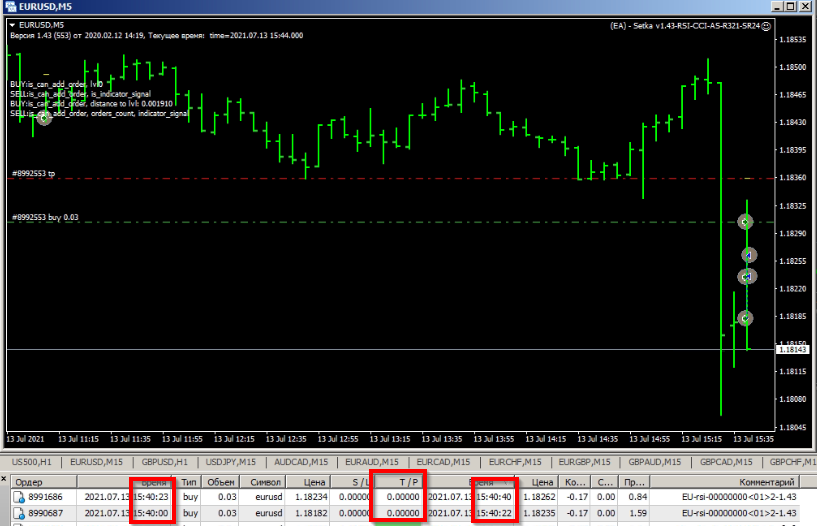Click profit value 0.84
This screenshot has width=817, height=526.
click(638, 497)
